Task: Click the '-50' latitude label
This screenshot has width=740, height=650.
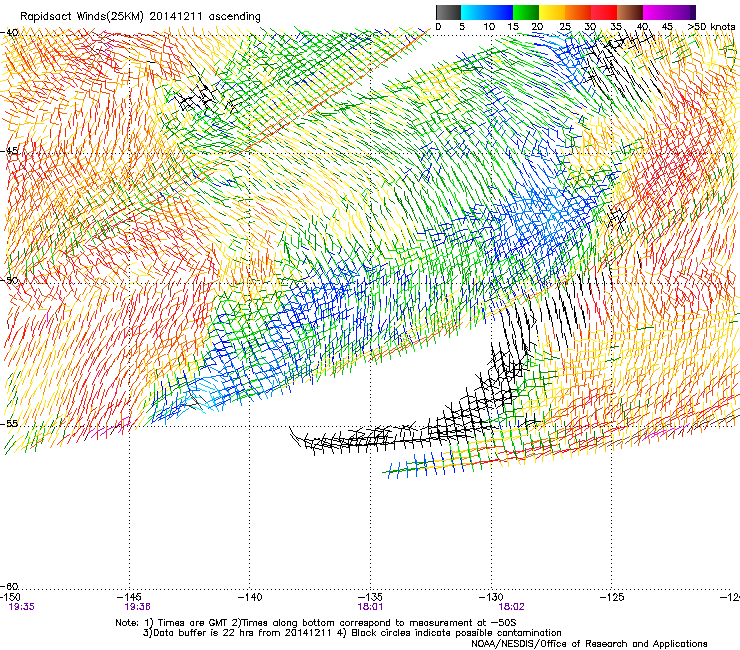Action: pos(9,280)
